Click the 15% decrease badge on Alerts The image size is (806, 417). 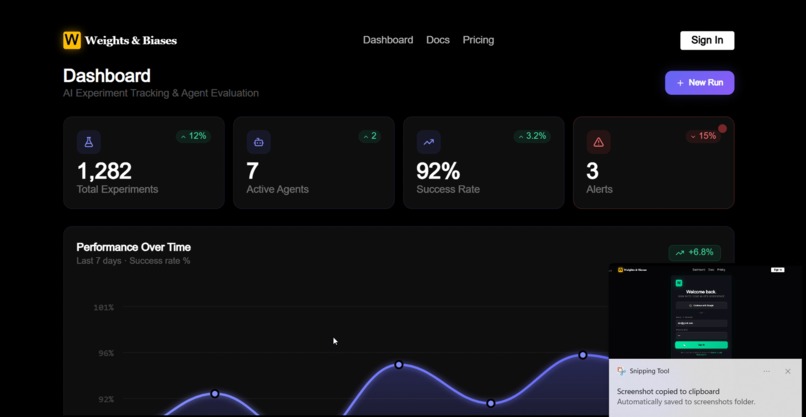703,136
